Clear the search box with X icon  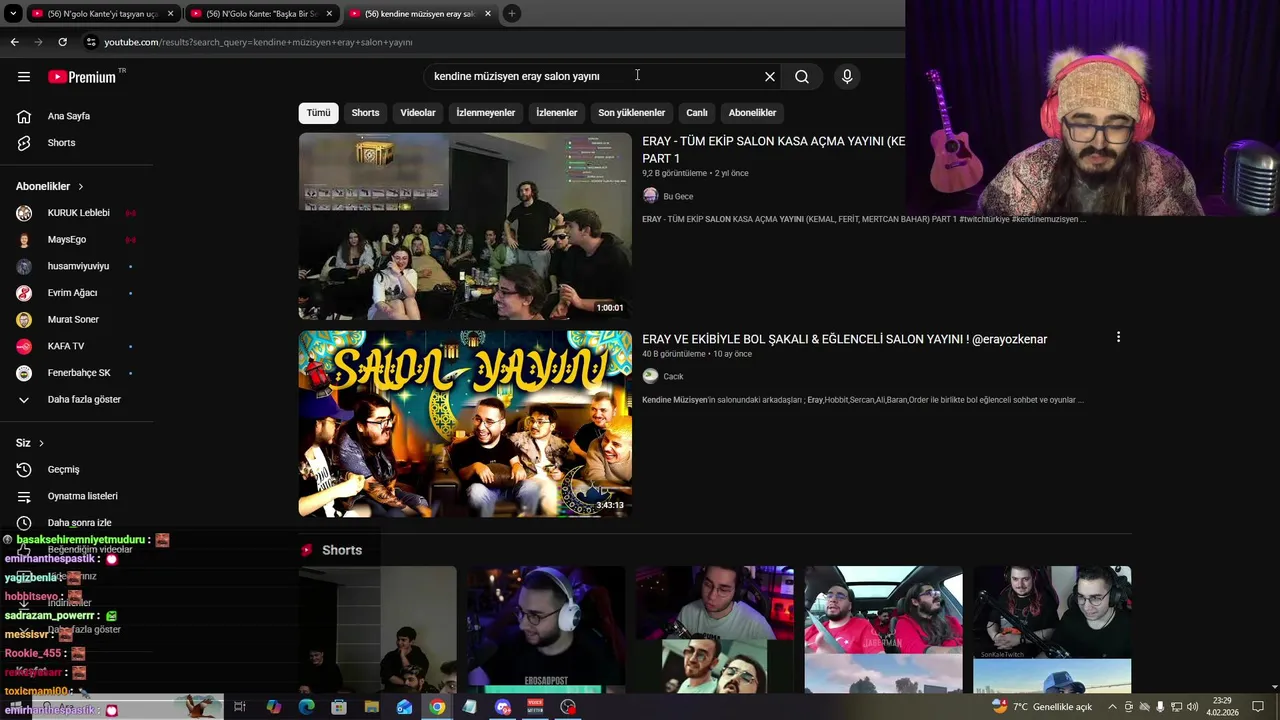(770, 77)
